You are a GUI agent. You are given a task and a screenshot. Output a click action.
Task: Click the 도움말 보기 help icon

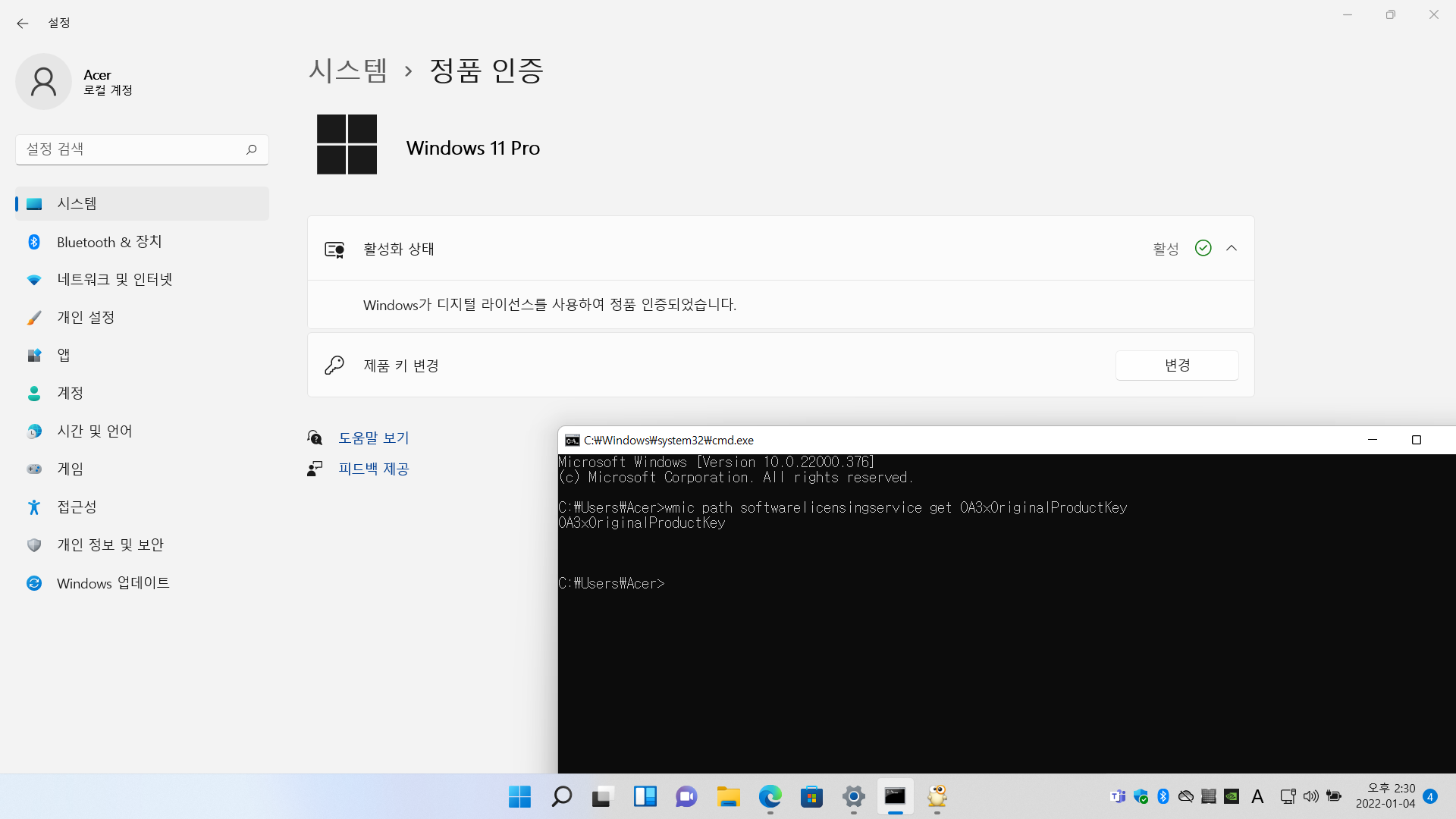point(315,438)
